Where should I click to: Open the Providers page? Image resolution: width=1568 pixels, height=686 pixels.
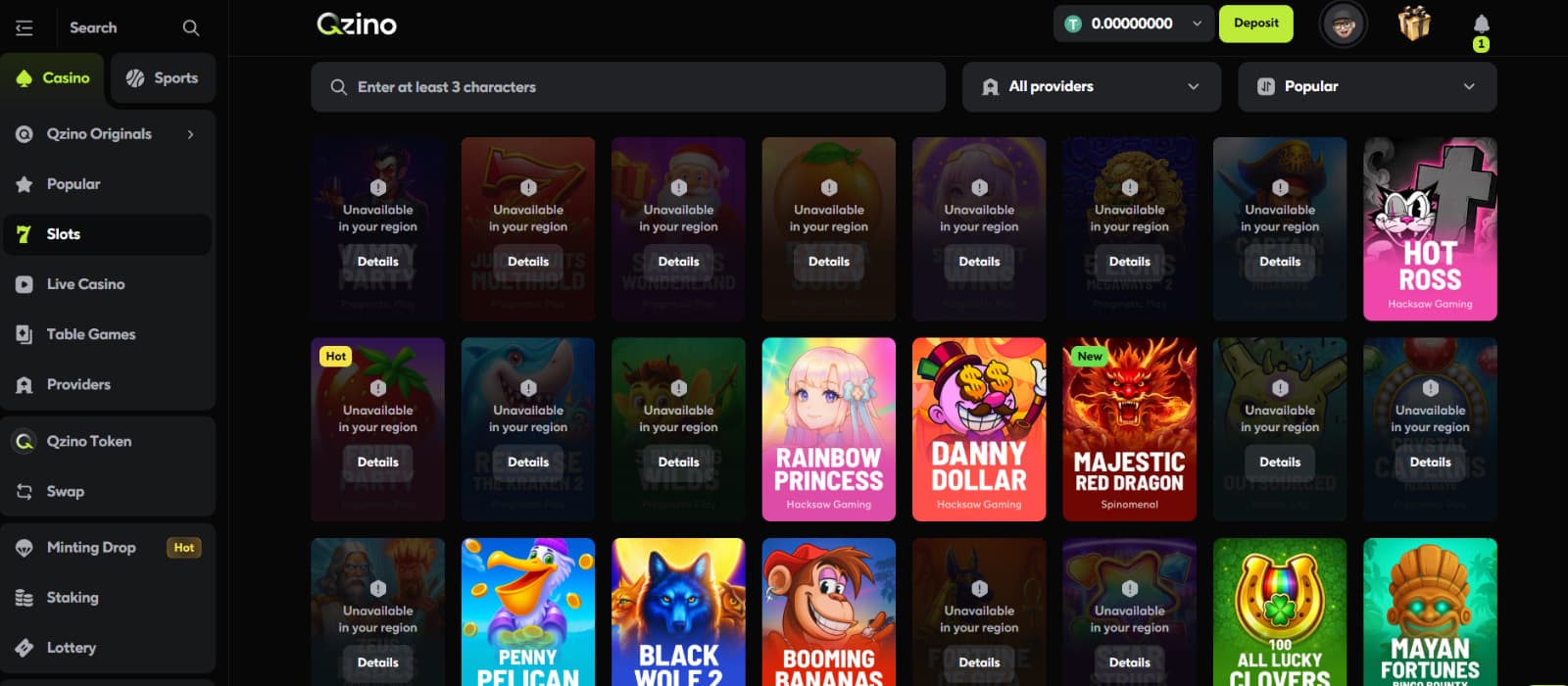(107, 384)
